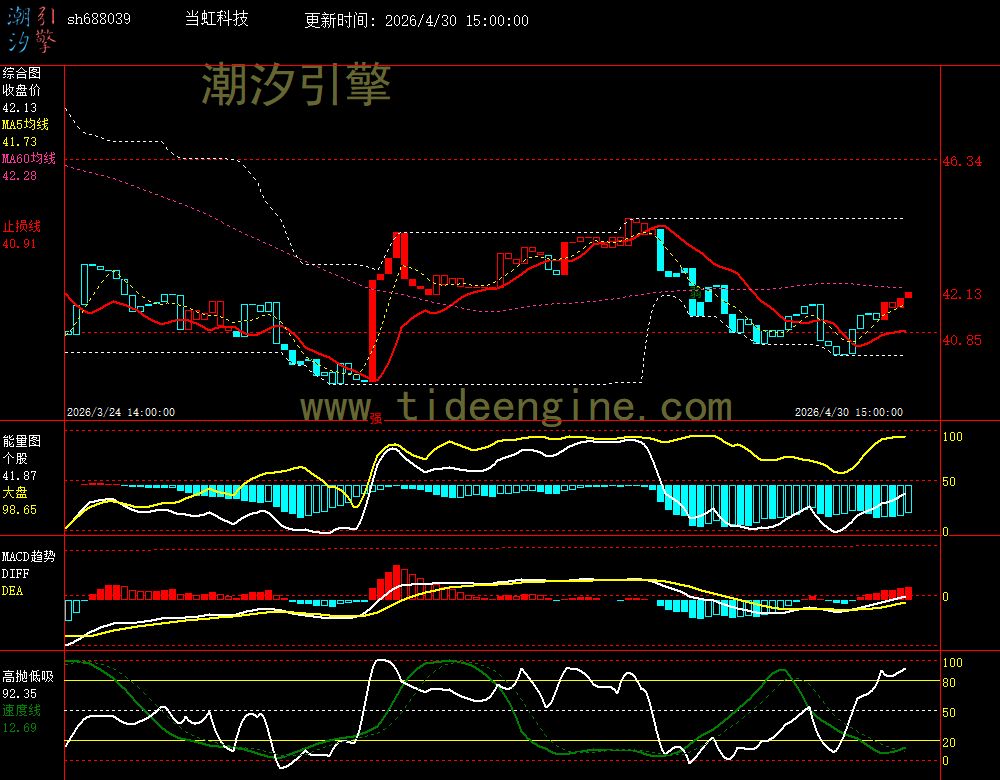Click the stock name 当虹科技

(x=216, y=18)
